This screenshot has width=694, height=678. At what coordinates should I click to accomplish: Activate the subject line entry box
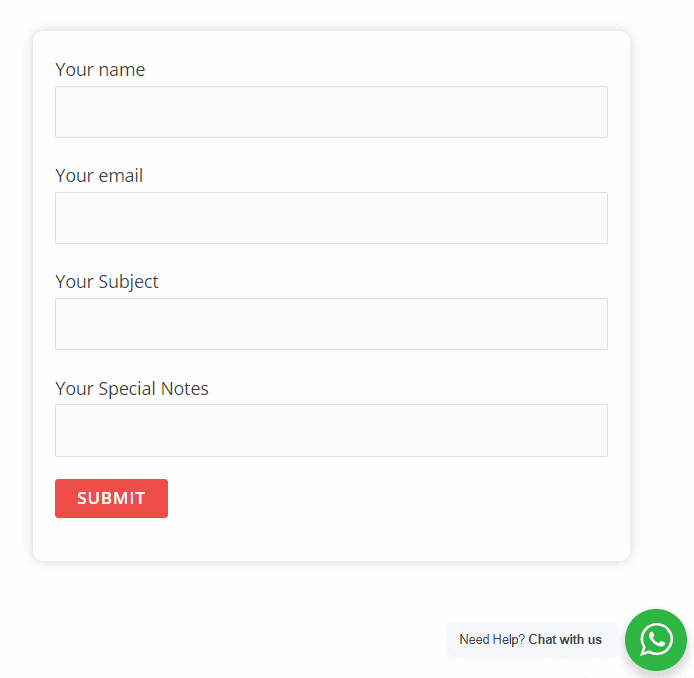coord(331,324)
